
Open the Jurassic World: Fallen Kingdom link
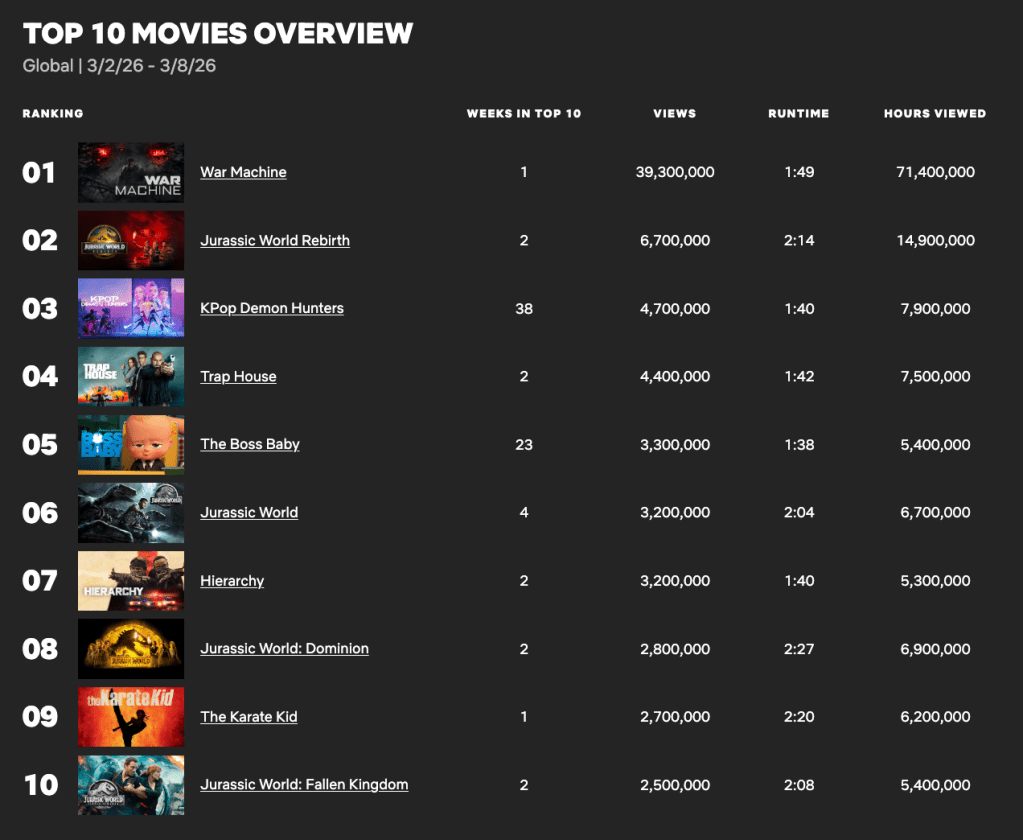point(304,784)
